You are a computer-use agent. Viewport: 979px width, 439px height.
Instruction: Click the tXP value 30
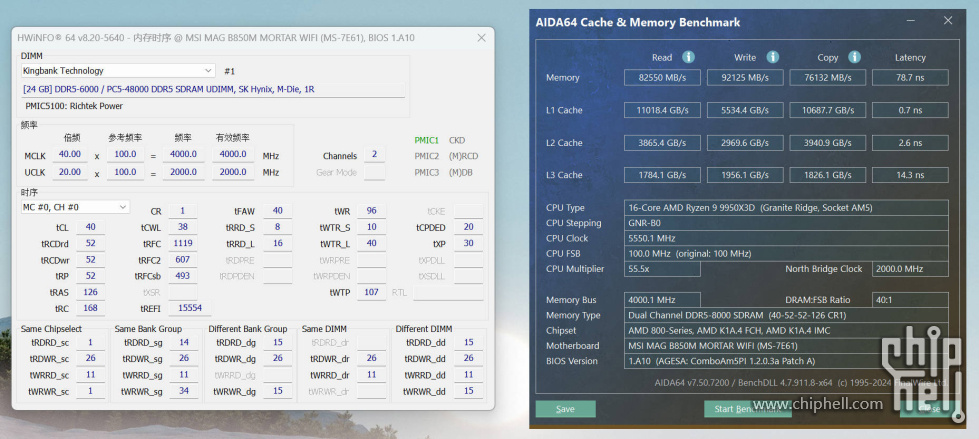[468, 243]
